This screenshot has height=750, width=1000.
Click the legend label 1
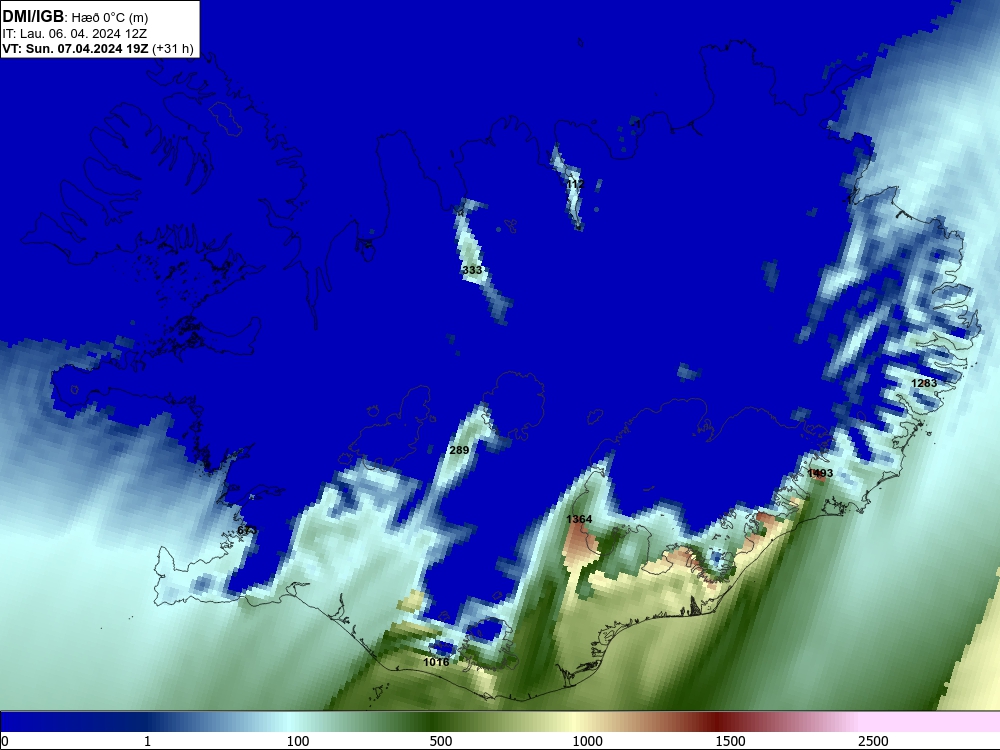pos(147,741)
